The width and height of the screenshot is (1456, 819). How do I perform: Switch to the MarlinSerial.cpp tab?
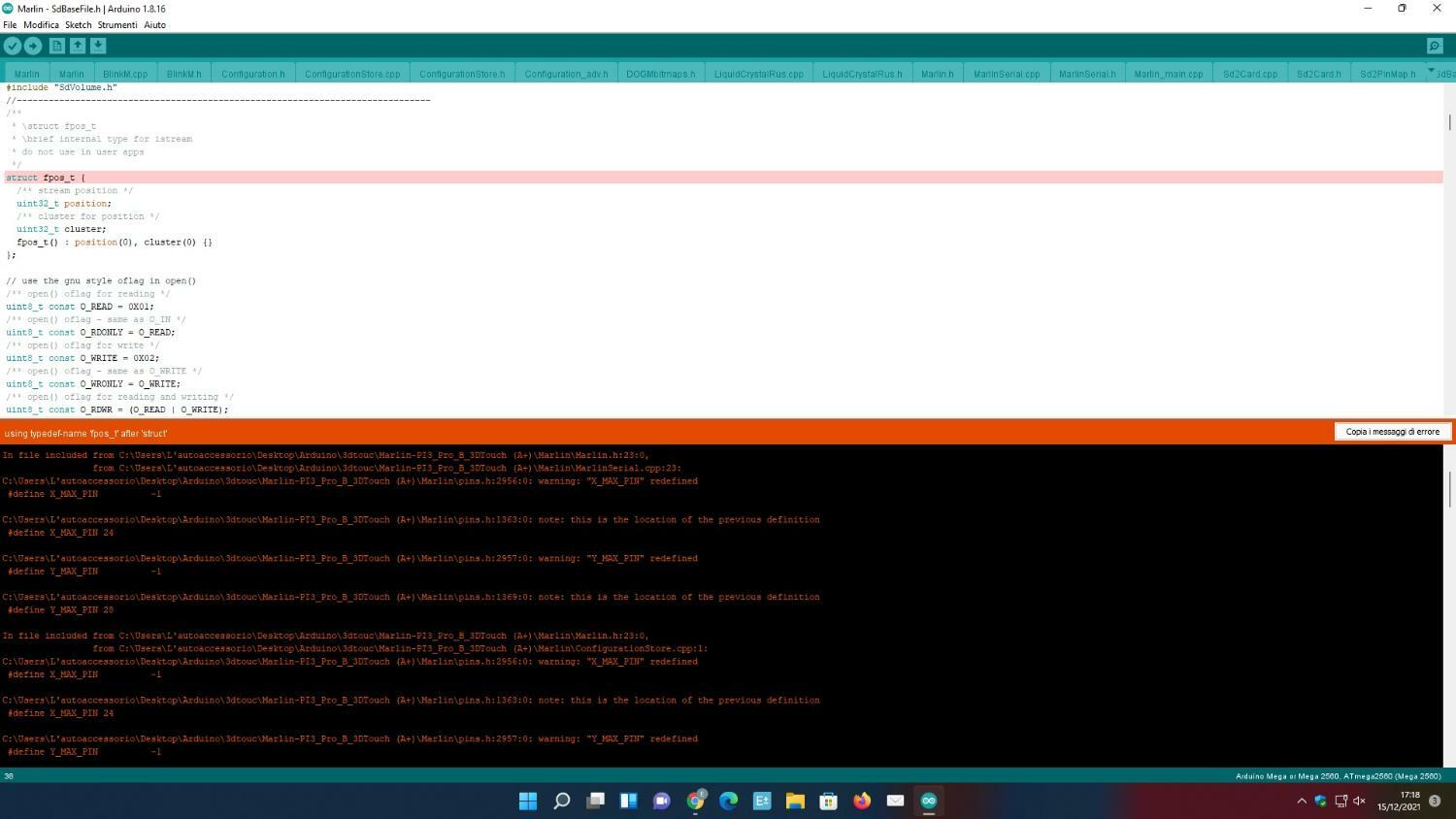tap(1007, 74)
